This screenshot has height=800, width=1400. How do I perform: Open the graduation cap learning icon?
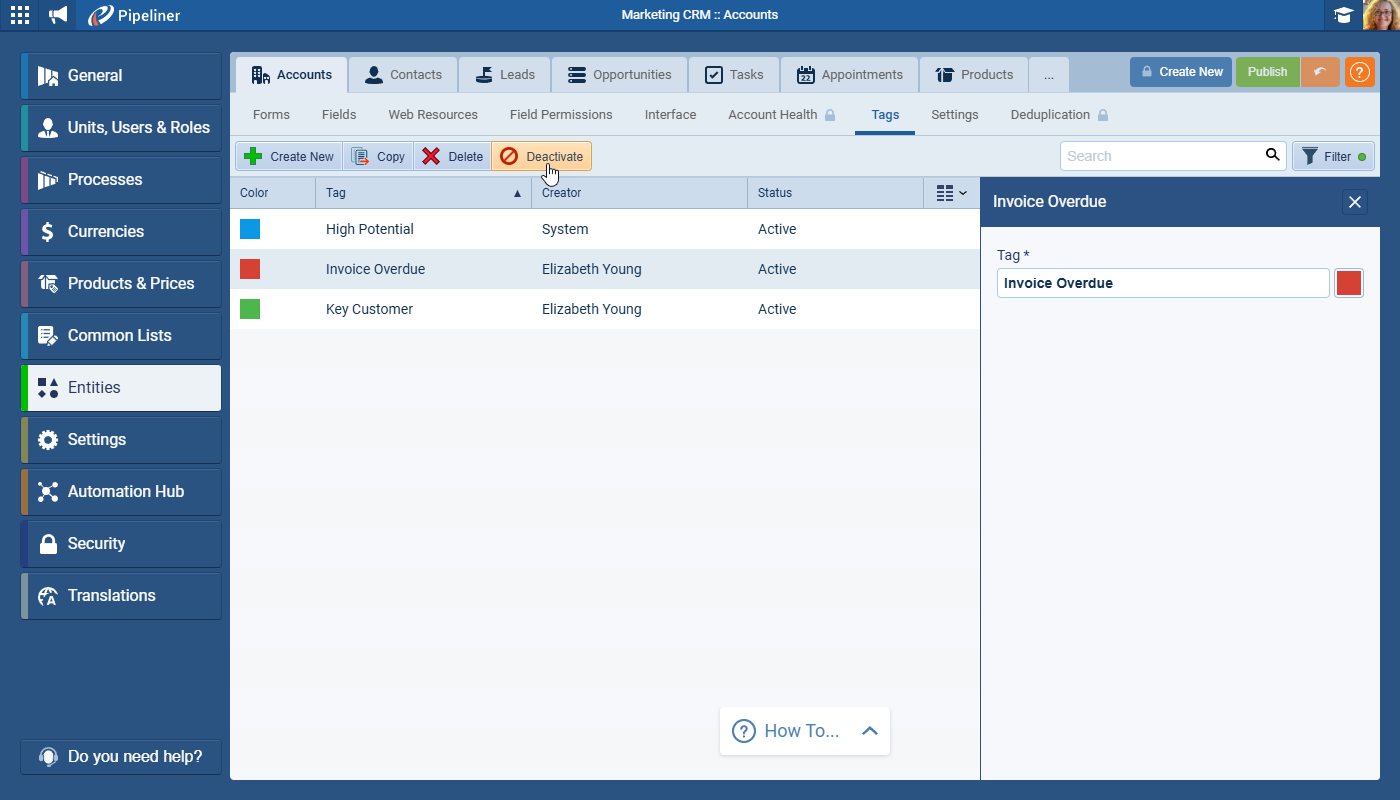[x=1343, y=15]
